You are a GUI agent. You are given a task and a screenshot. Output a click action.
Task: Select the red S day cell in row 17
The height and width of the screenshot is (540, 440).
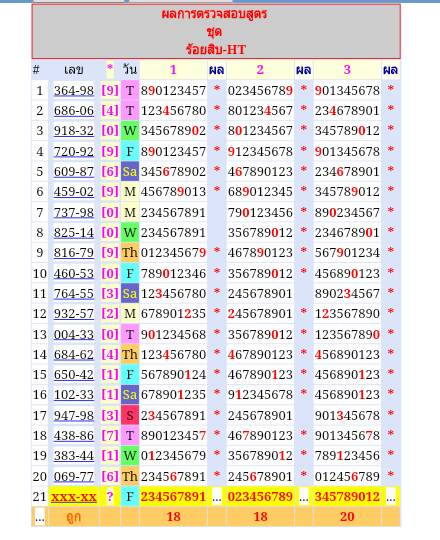pyautogui.click(x=130, y=415)
